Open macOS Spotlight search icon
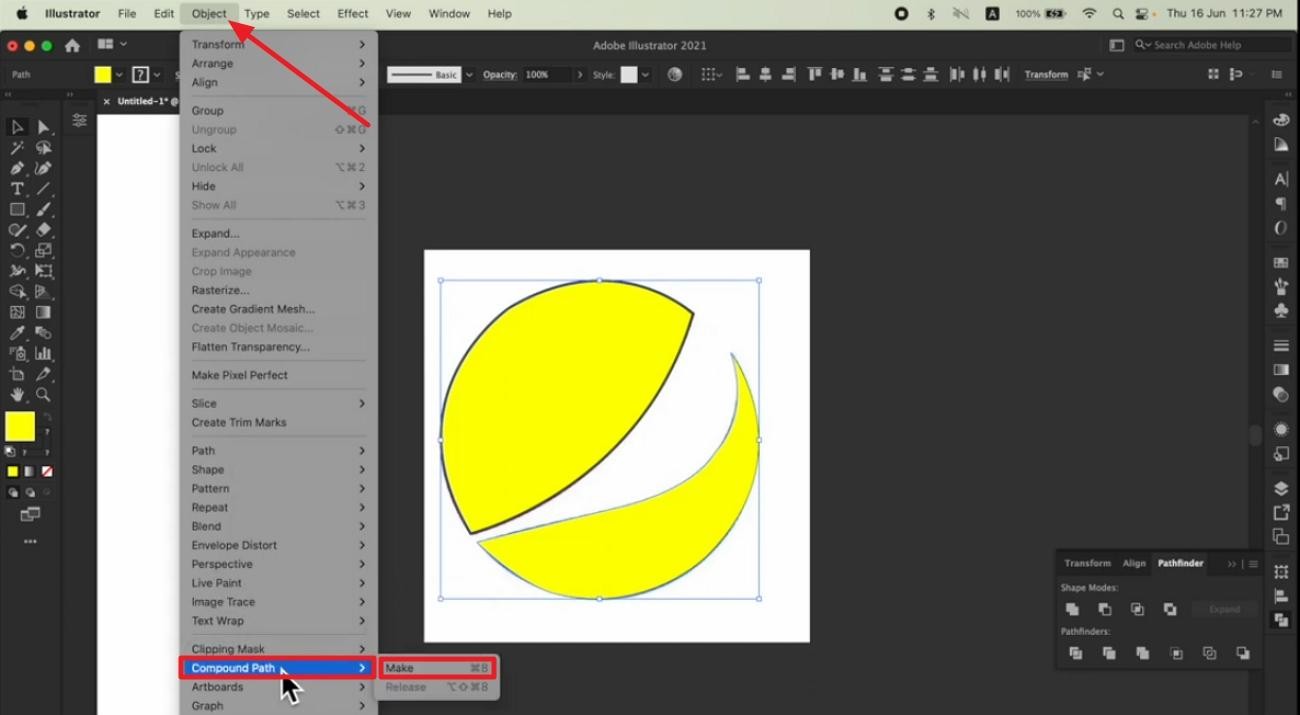 (1118, 14)
